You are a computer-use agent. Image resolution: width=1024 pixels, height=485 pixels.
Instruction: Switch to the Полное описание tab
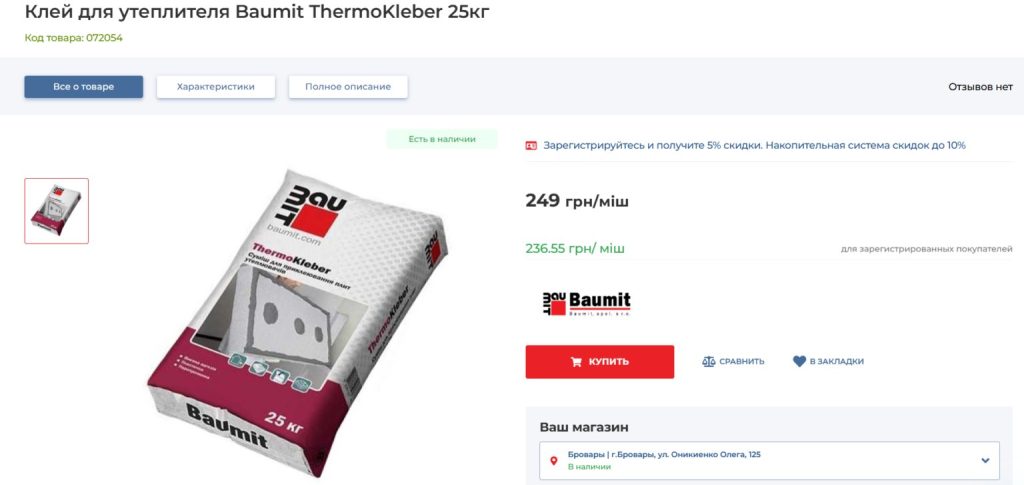[348, 87]
